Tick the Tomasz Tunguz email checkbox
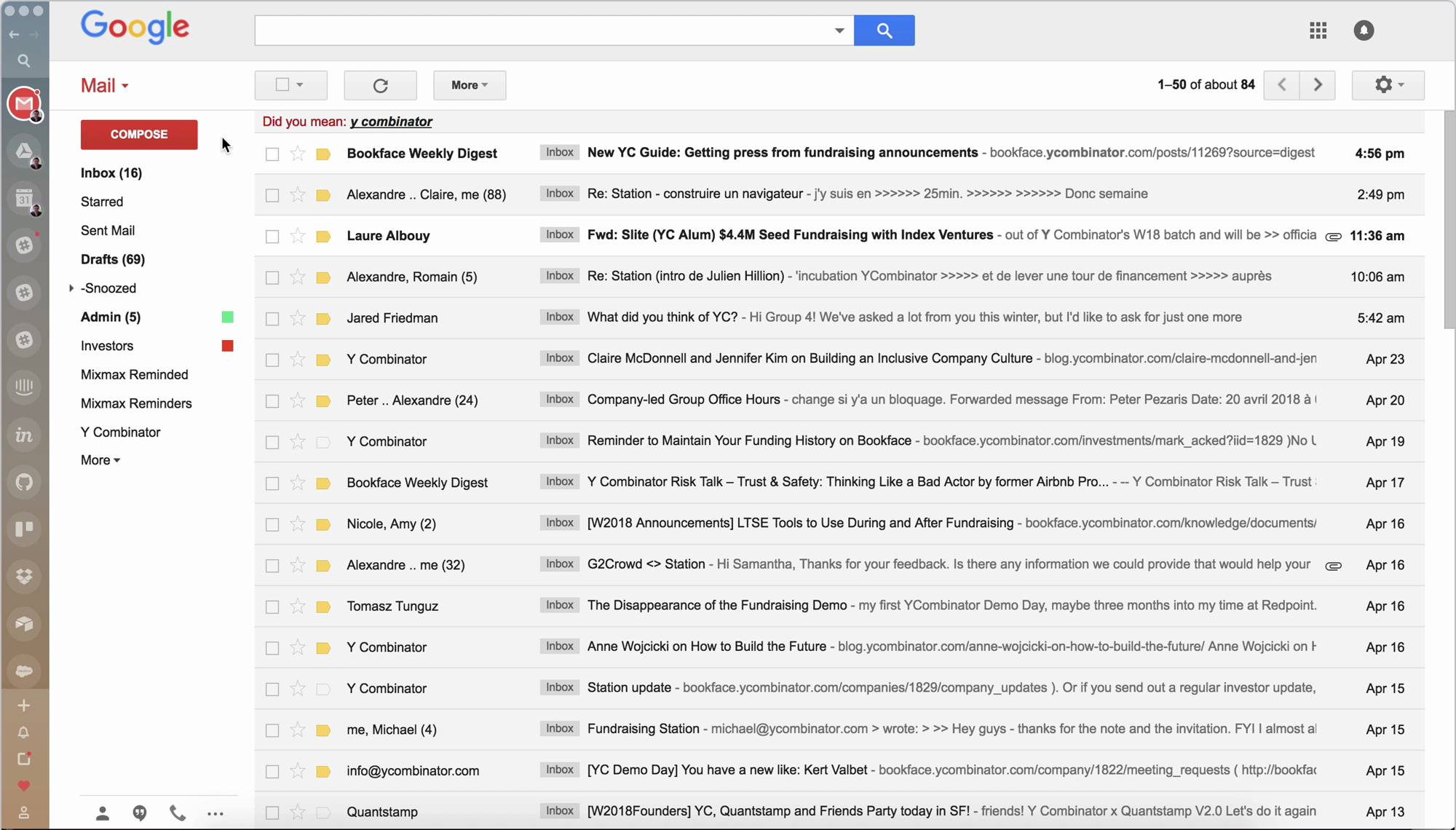 (x=272, y=607)
